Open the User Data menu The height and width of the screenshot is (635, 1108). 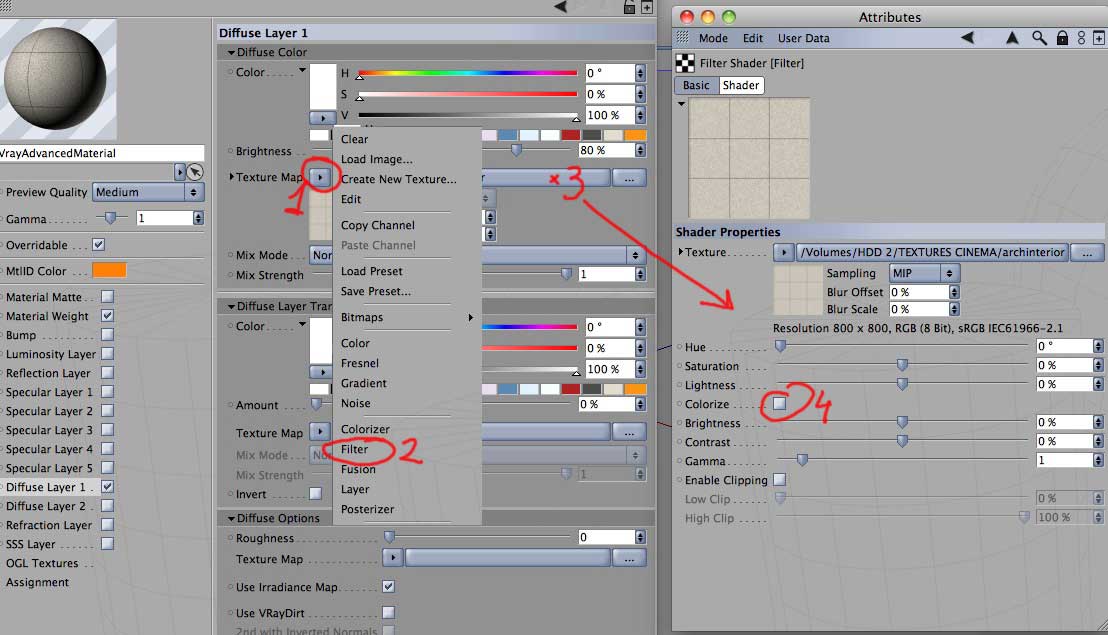[803, 38]
